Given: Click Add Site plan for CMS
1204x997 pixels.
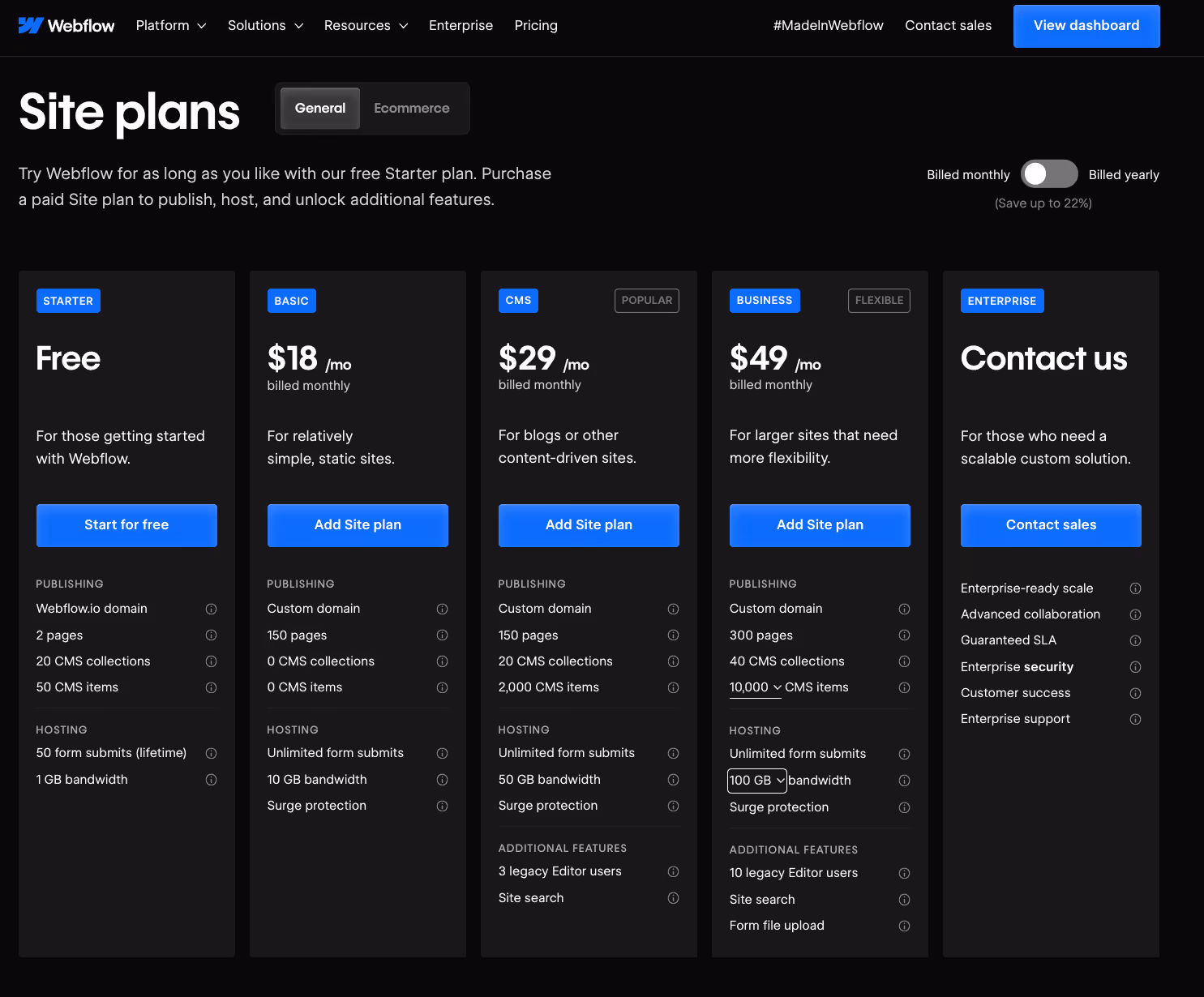Looking at the screenshot, I should coord(589,525).
